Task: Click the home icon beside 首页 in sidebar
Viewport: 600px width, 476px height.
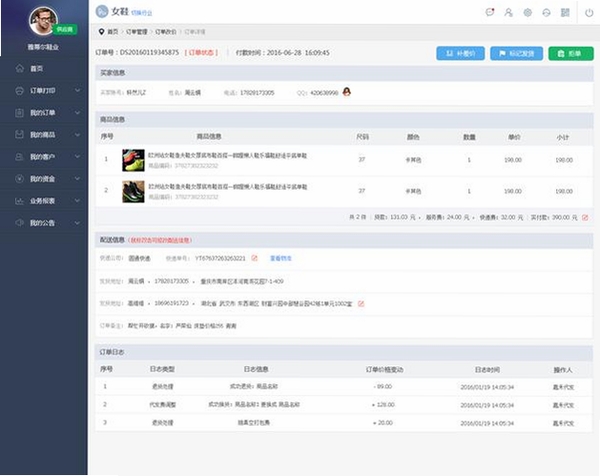Action: pos(20,68)
